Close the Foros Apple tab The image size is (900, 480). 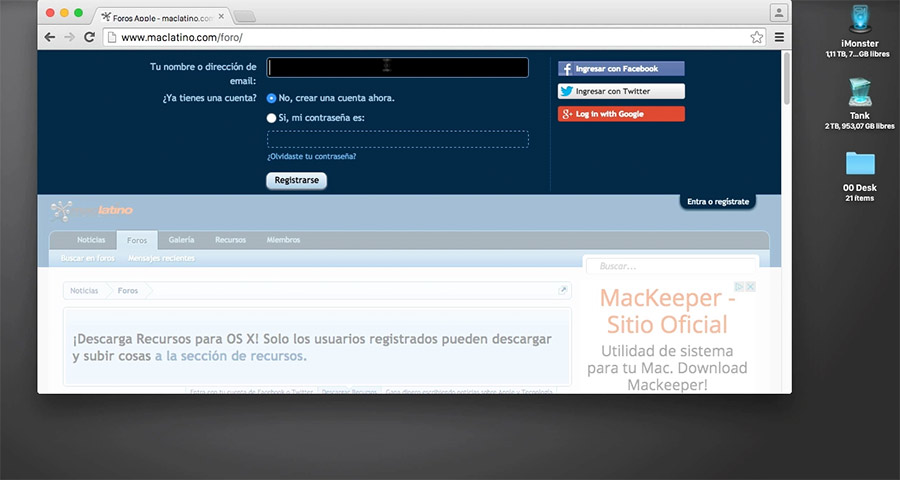pos(221,17)
